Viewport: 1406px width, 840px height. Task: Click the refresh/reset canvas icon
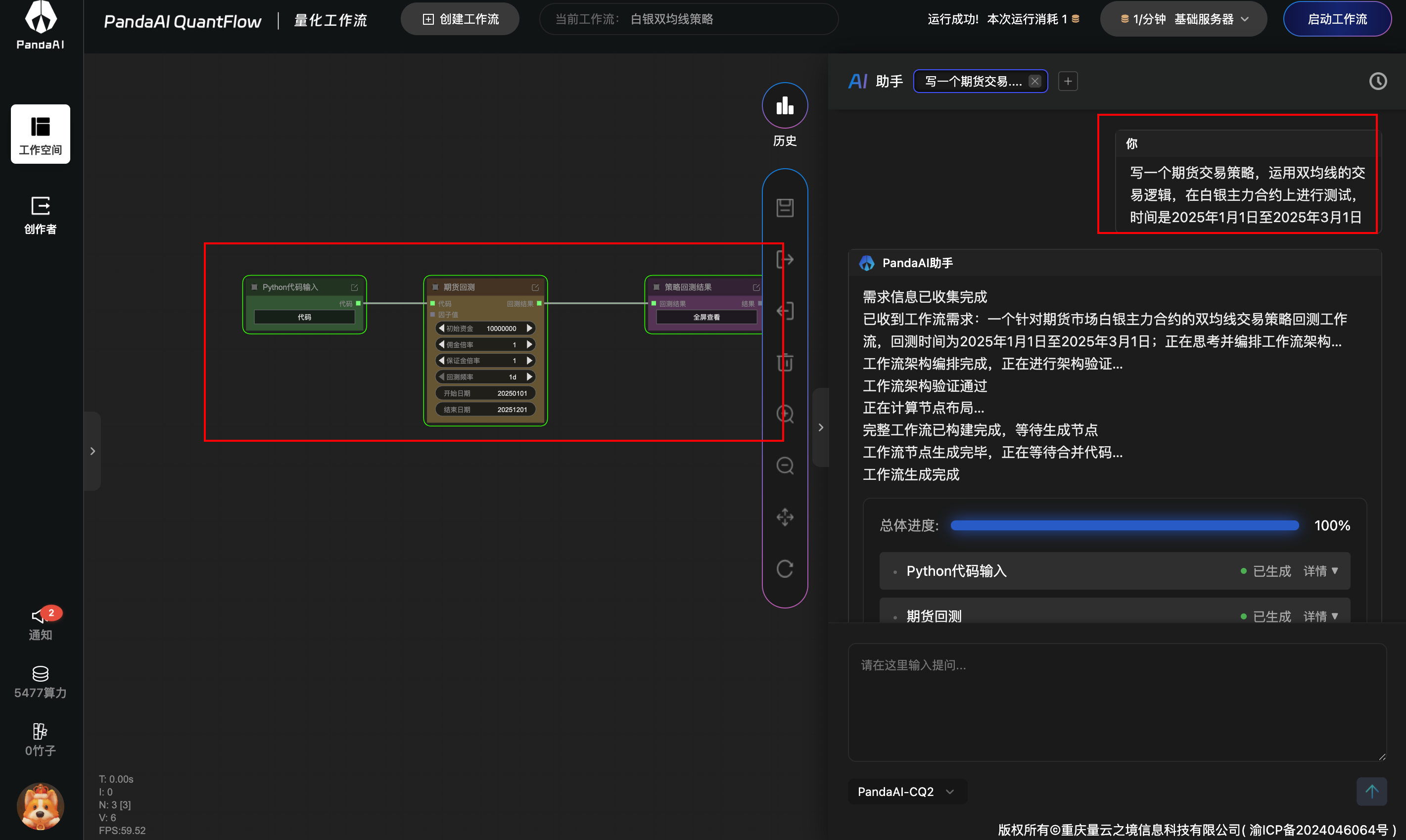[x=785, y=568]
